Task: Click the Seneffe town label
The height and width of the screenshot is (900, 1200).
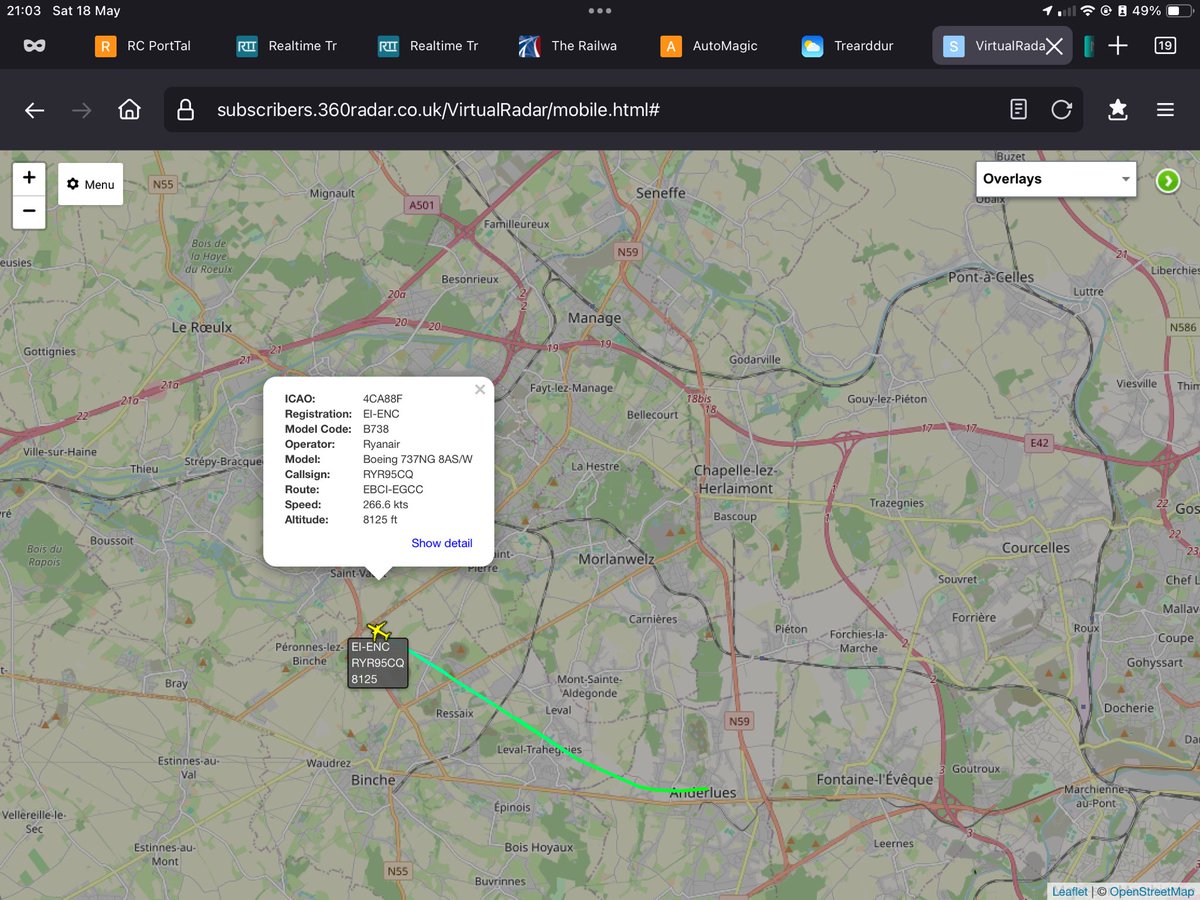Action: coord(660,193)
